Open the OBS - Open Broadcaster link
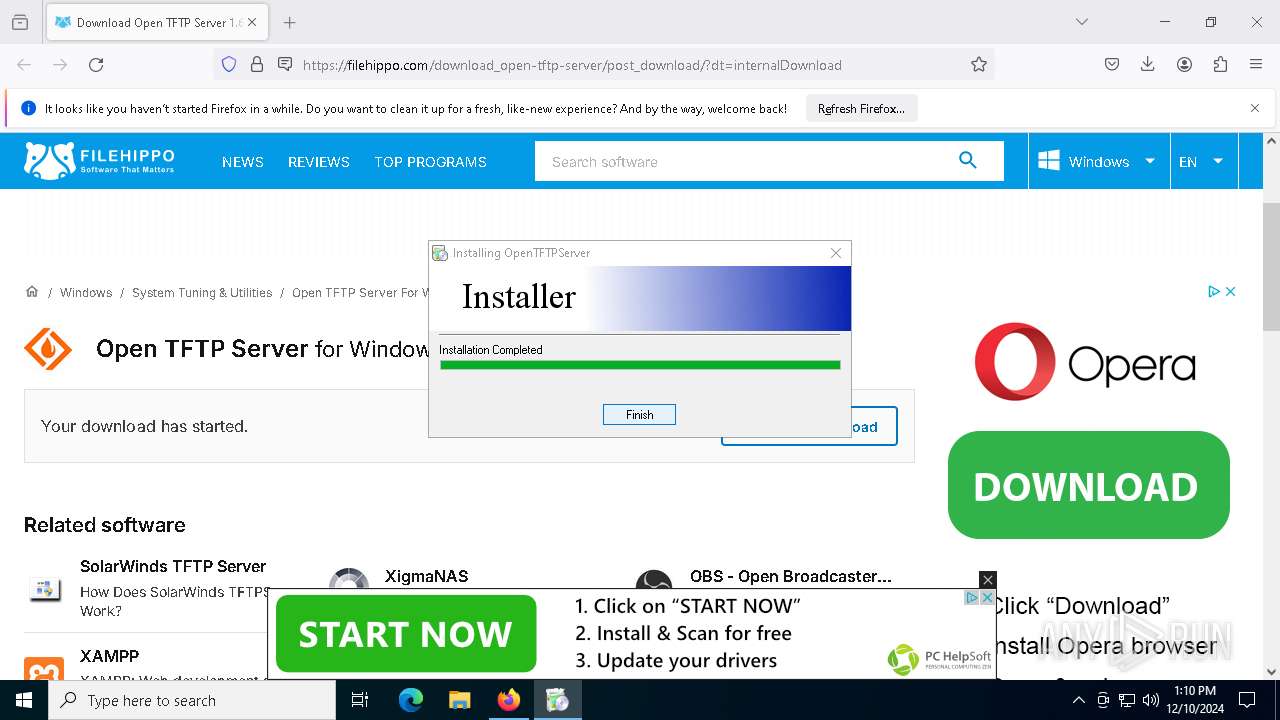Image resolution: width=1280 pixels, height=720 pixels. [x=790, y=576]
